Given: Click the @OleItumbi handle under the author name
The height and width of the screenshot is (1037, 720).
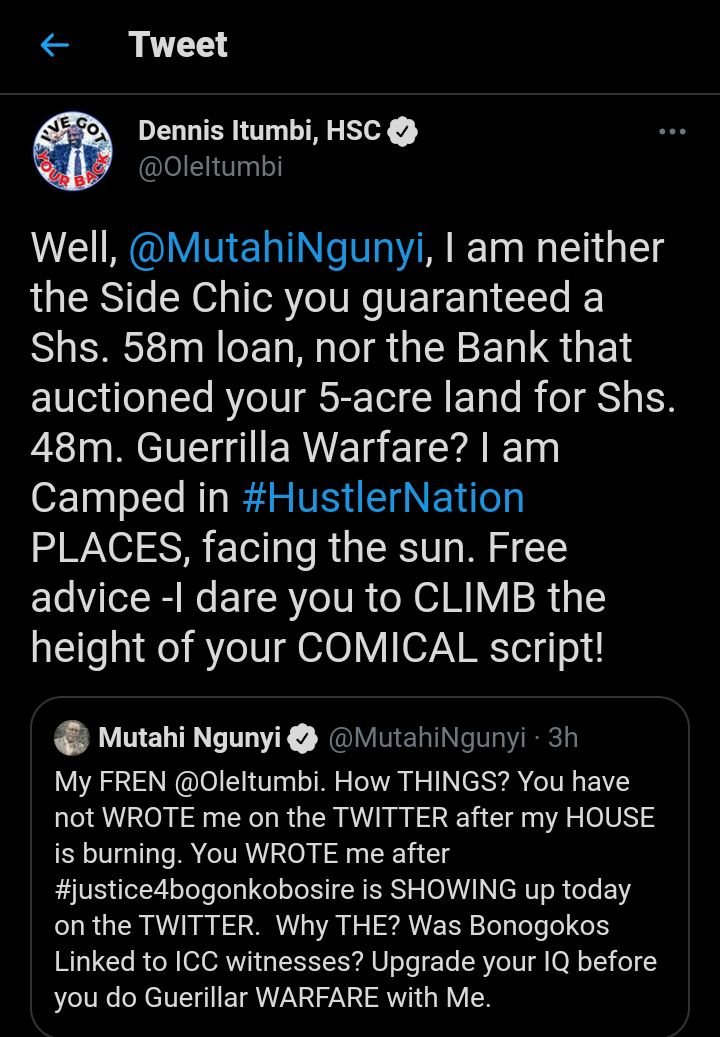Looking at the screenshot, I should (x=210, y=166).
